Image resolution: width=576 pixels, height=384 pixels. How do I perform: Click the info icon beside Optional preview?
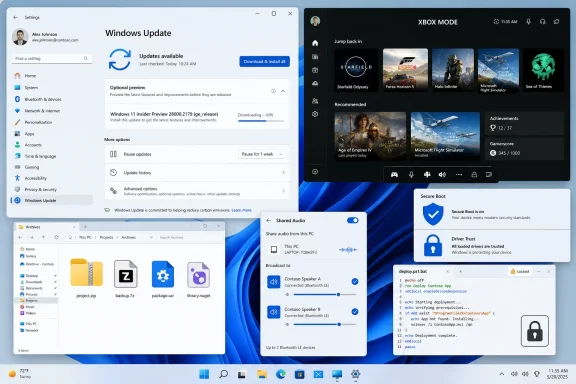pyautogui.click(x=273, y=91)
